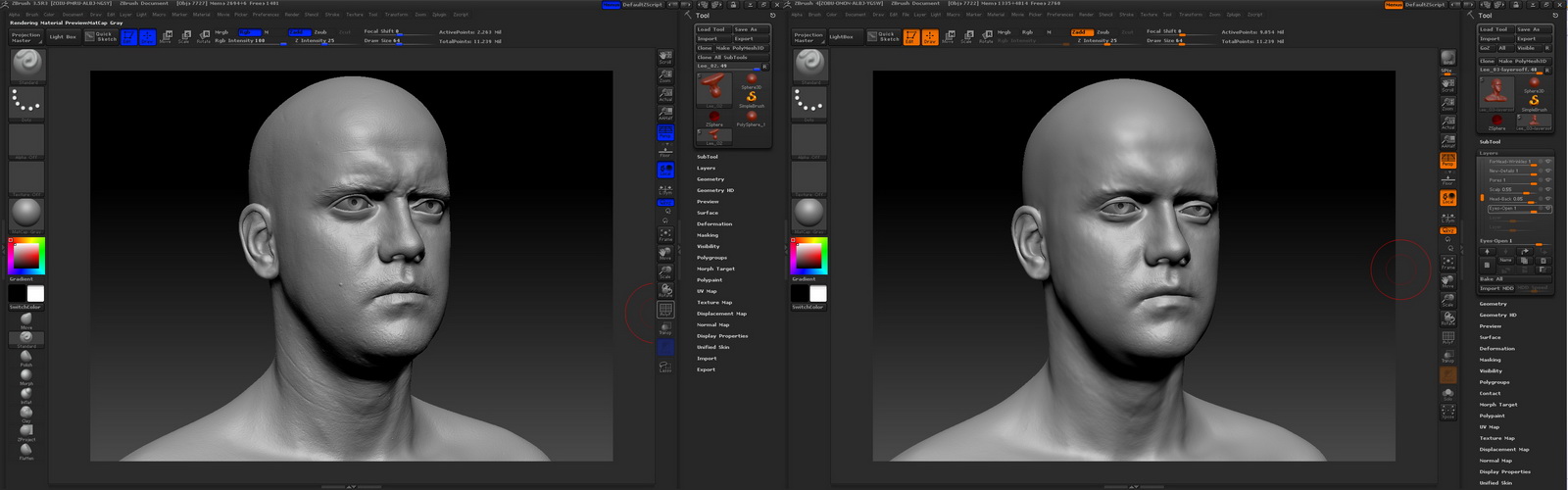Toggle visibility eye of ForHead-Wrinkles layer

tap(1547, 162)
